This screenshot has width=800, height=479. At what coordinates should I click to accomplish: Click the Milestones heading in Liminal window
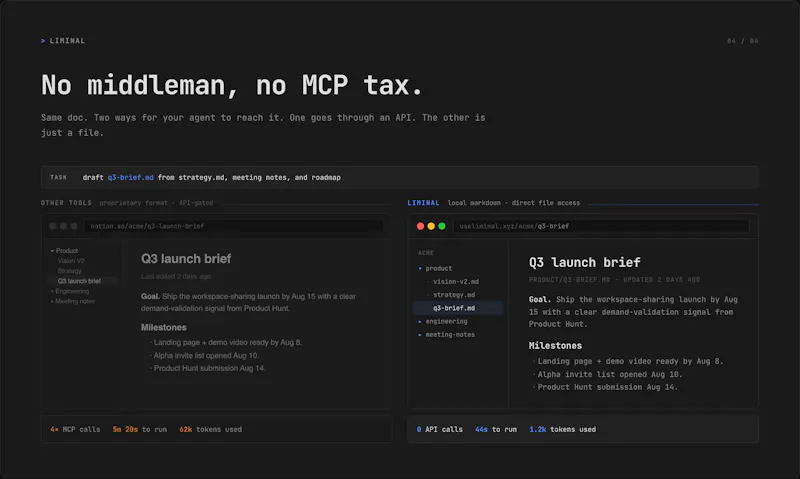(555, 346)
